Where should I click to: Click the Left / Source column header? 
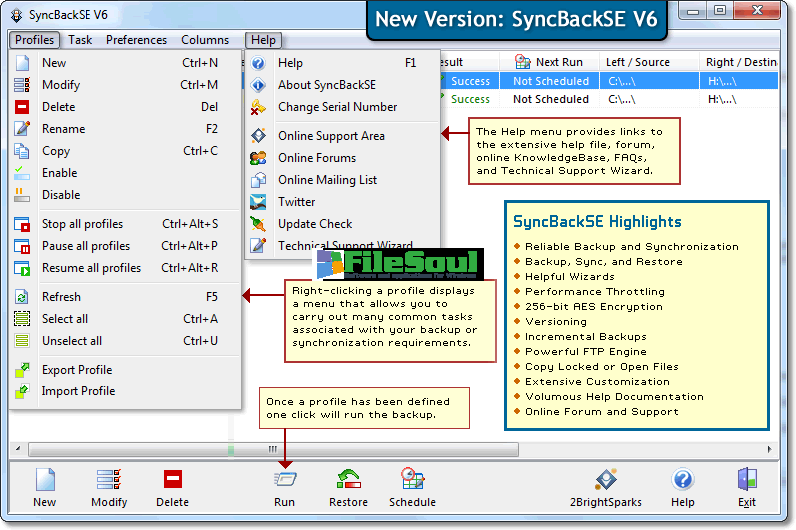click(649, 62)
